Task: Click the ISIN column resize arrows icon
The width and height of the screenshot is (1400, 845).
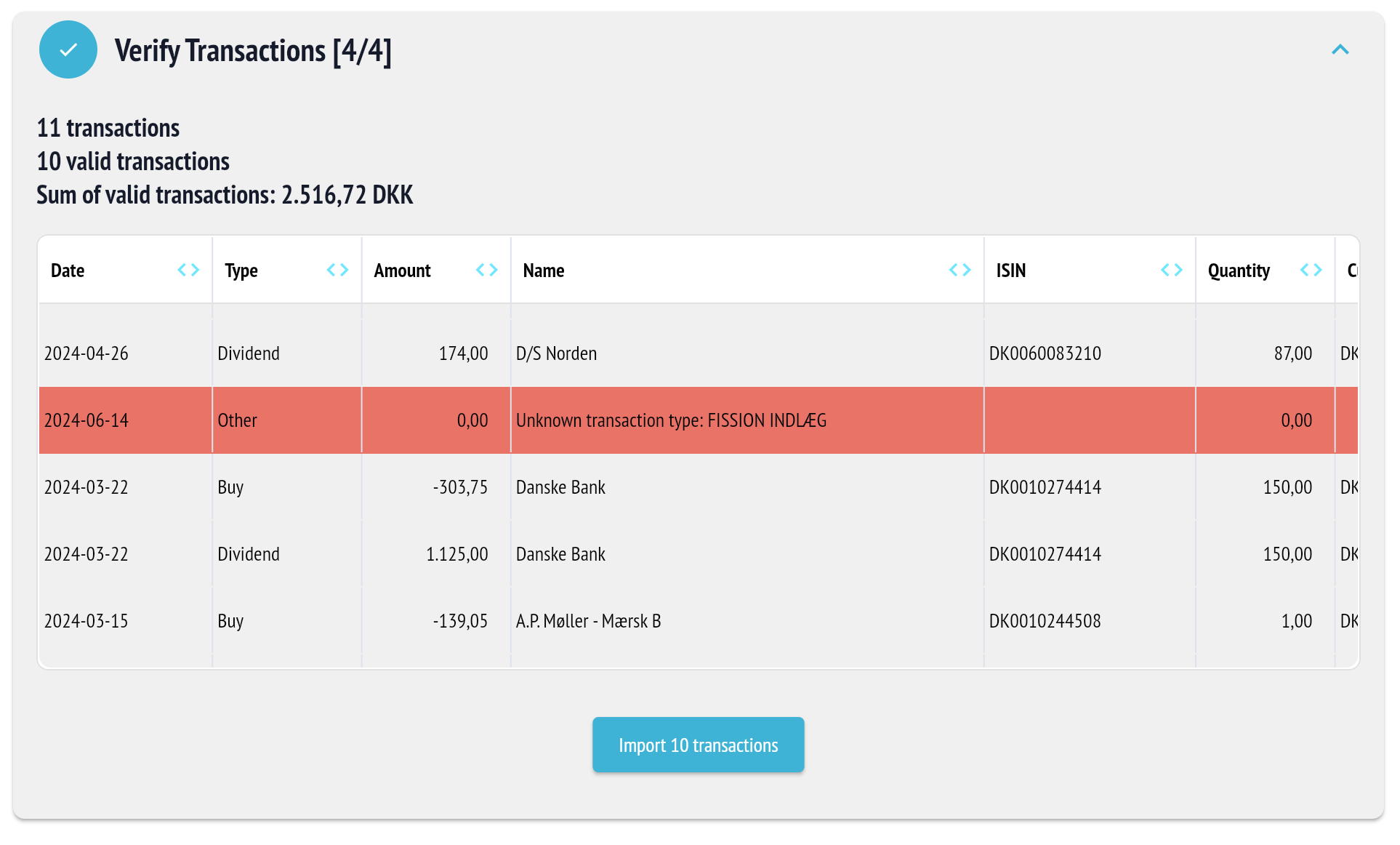Action: tap(1171, 271)
